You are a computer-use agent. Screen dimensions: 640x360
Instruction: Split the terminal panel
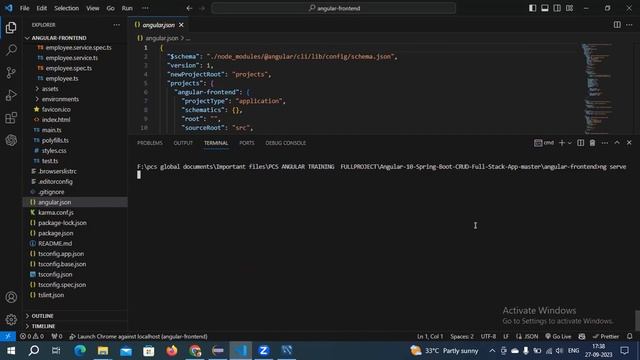tap(580, 143)
